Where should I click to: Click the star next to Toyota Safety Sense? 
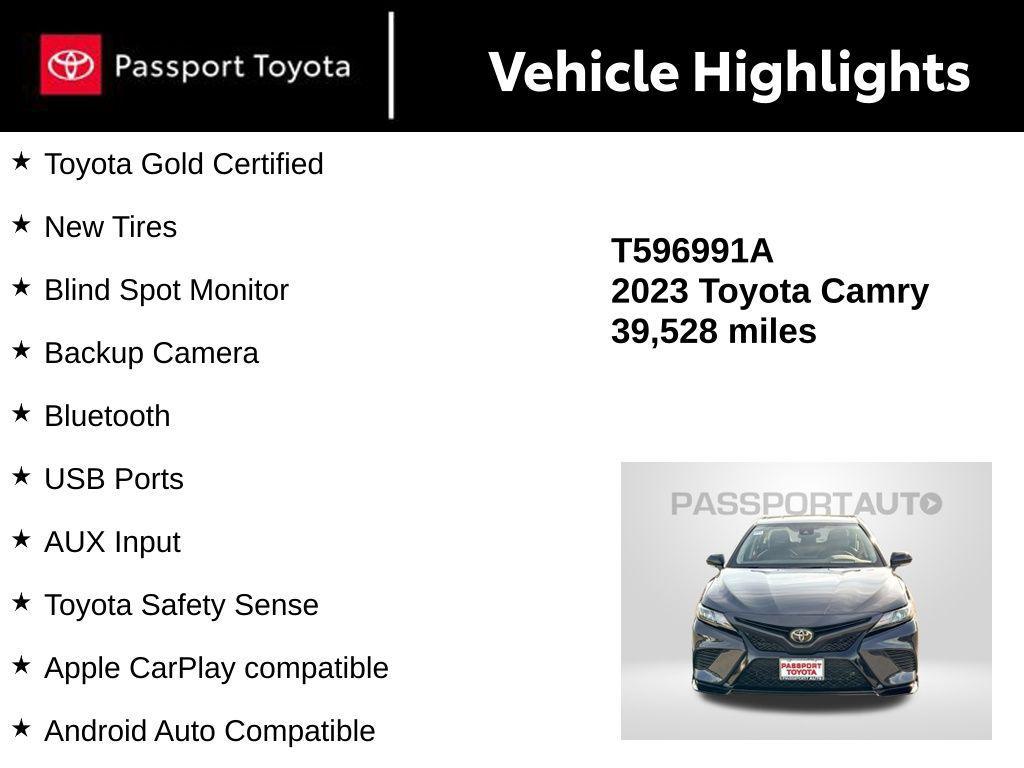click(x=21, y=602)
